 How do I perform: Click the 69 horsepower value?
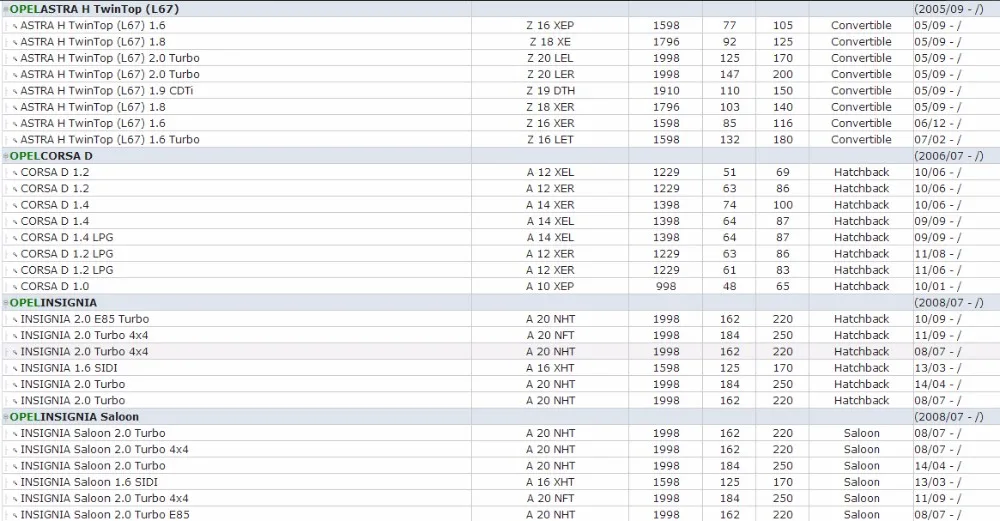coord(783,172)
